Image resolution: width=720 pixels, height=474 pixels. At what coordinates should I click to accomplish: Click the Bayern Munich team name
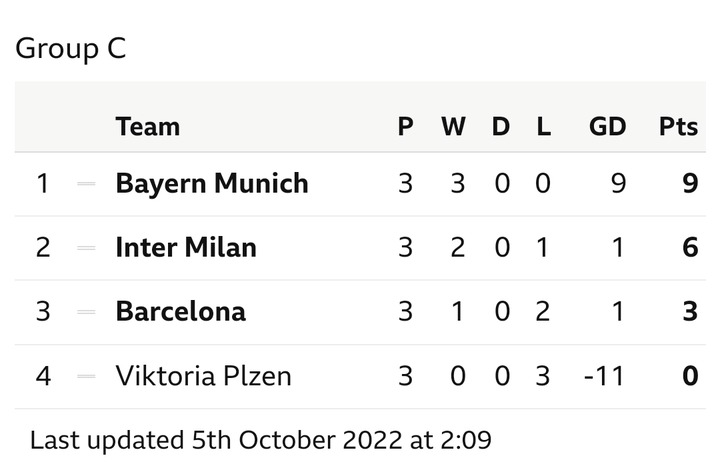(x=212, y=184)
